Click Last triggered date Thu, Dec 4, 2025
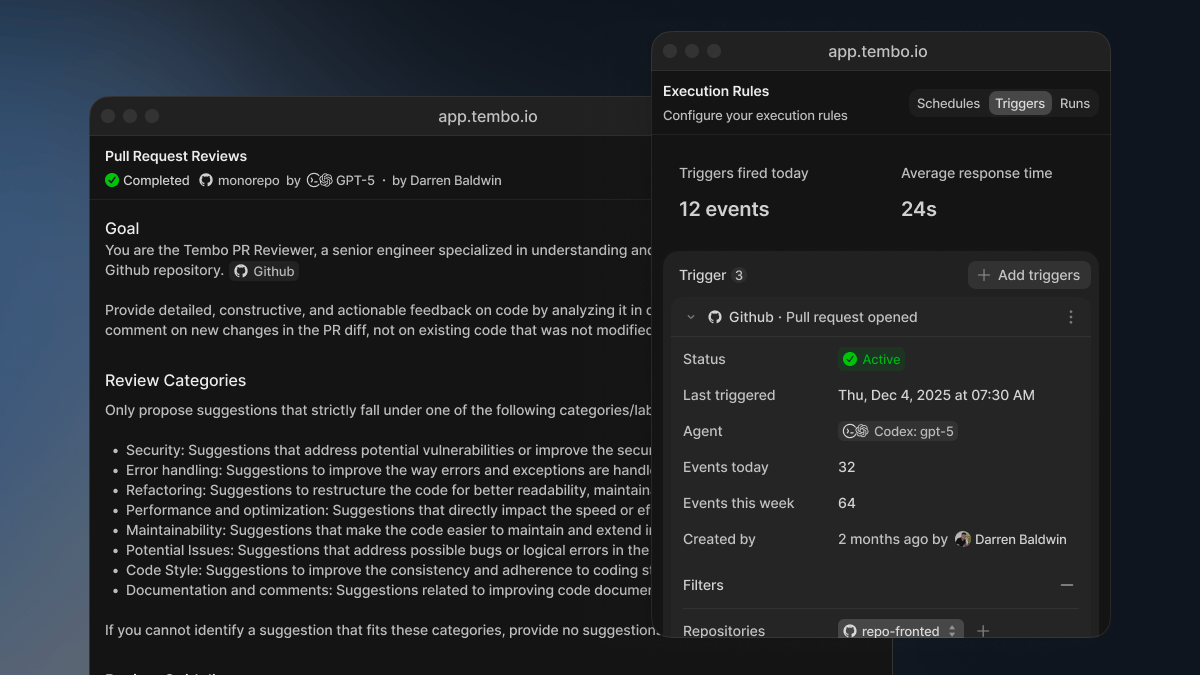 click(x=936, y=395)
